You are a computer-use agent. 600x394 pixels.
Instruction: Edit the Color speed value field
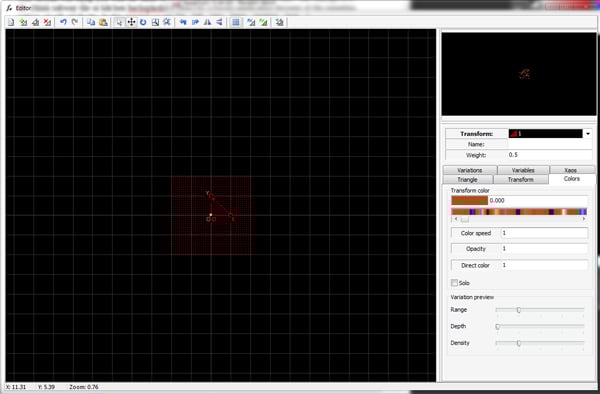(x=544, y=233)
